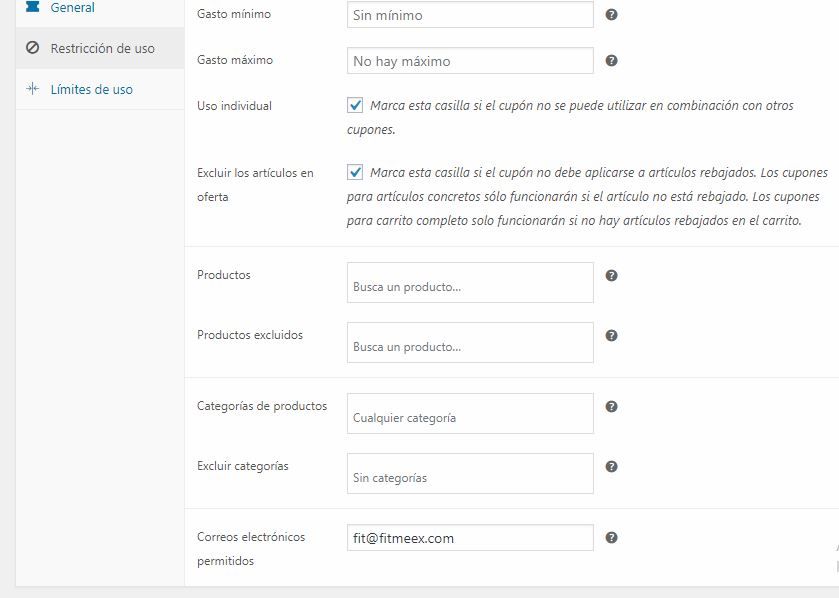Viewport: 839px width, 598px height.
Task: Click help icon for Correos electrónicos permitidos
Action: [611, 538]
